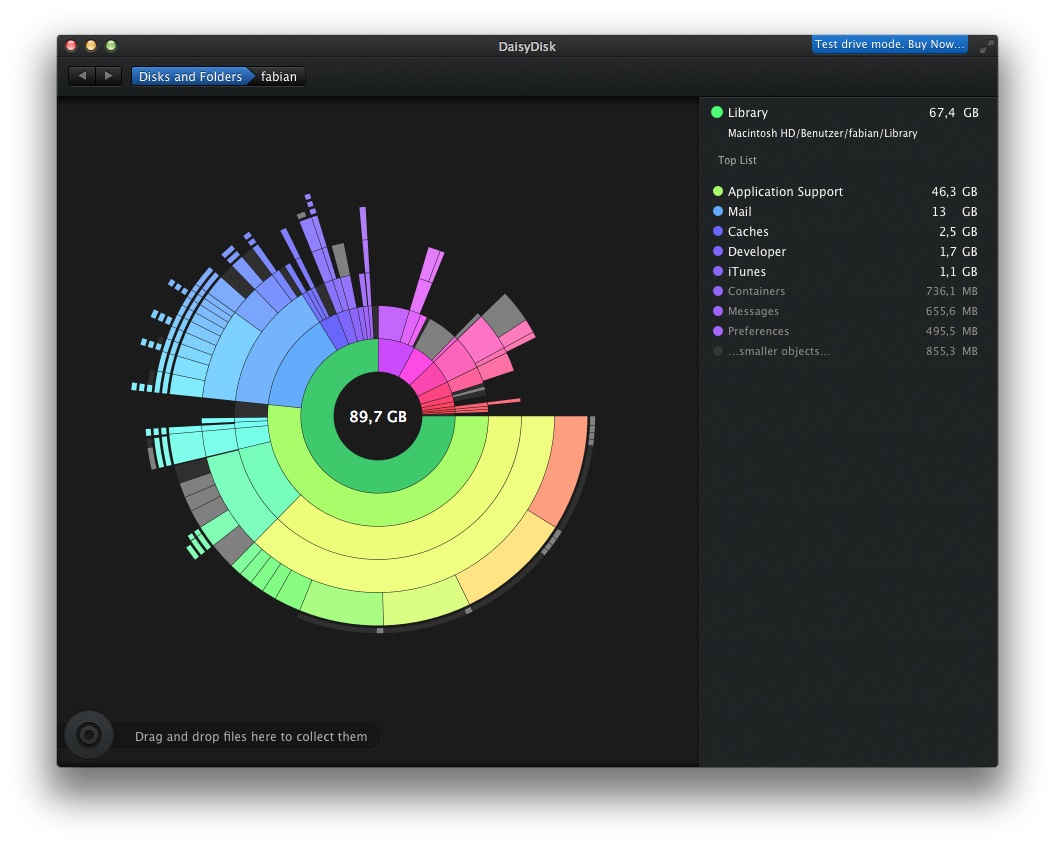The width and height of the screenshot is (1055, 846).
Task: Select the Developer folder entry
Action: tap(756, 252)
